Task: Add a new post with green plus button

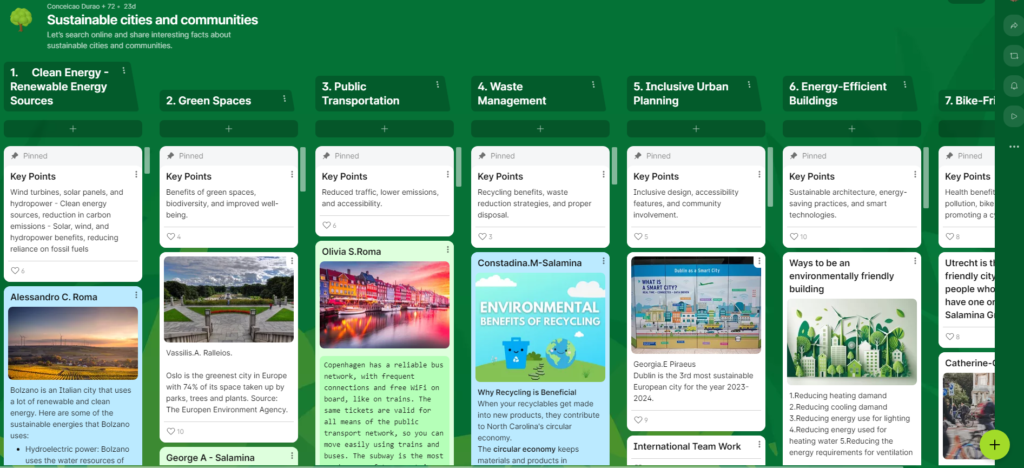Action: click(994, 442)
